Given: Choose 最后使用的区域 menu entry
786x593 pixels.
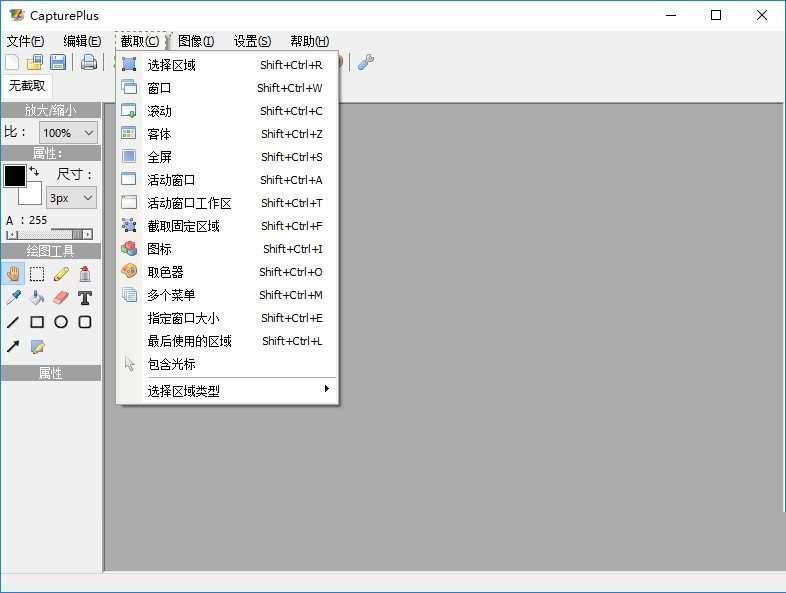Looking at the screenshot, I should (227, 341).
